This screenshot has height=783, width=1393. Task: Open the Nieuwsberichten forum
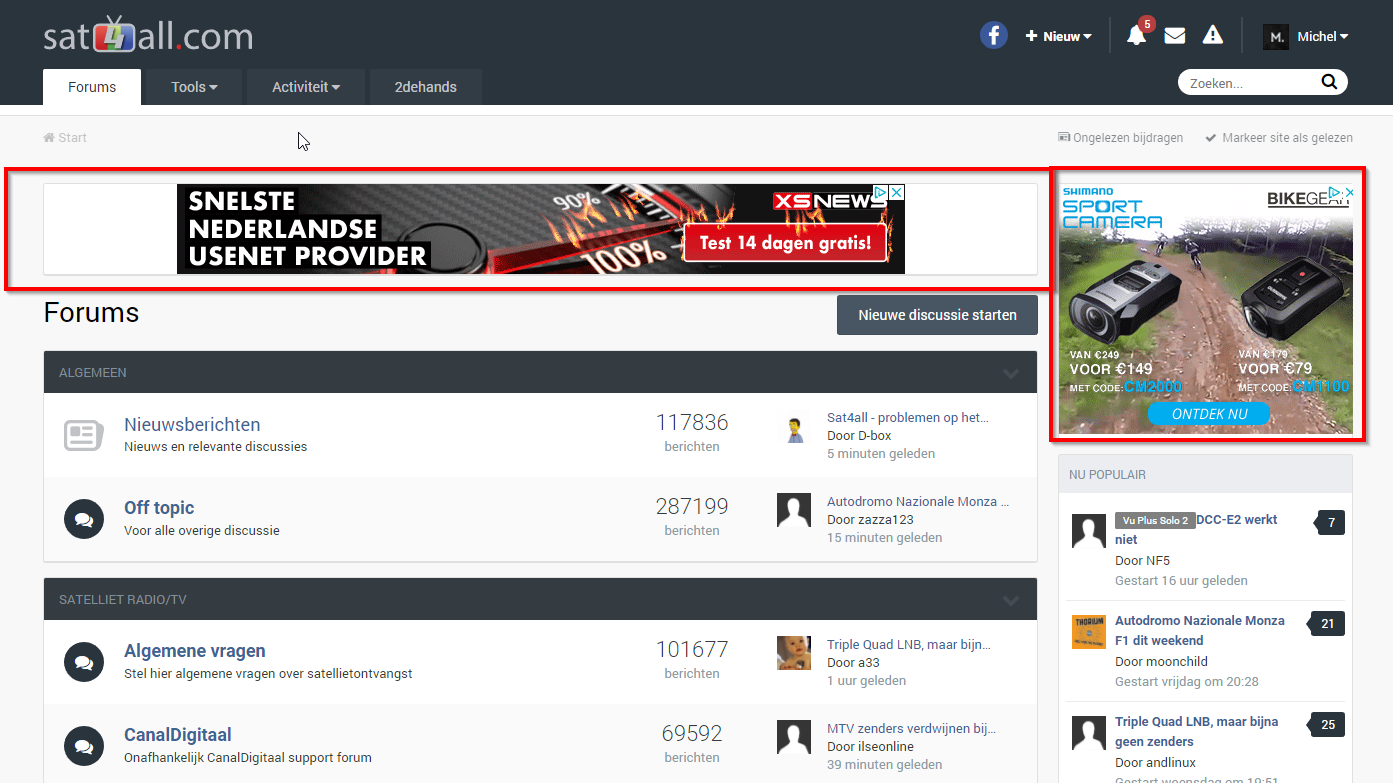(x=192, y=424)
